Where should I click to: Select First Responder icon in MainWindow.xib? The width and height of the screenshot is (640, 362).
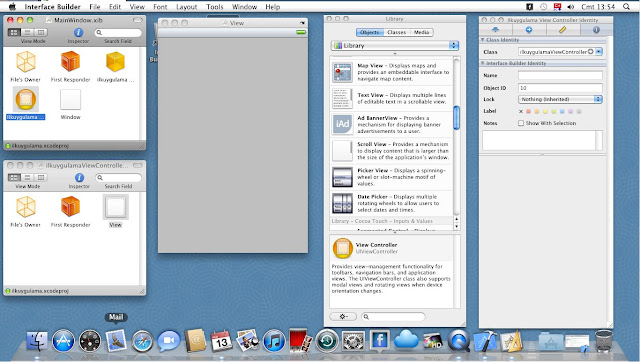coord(70,62)
